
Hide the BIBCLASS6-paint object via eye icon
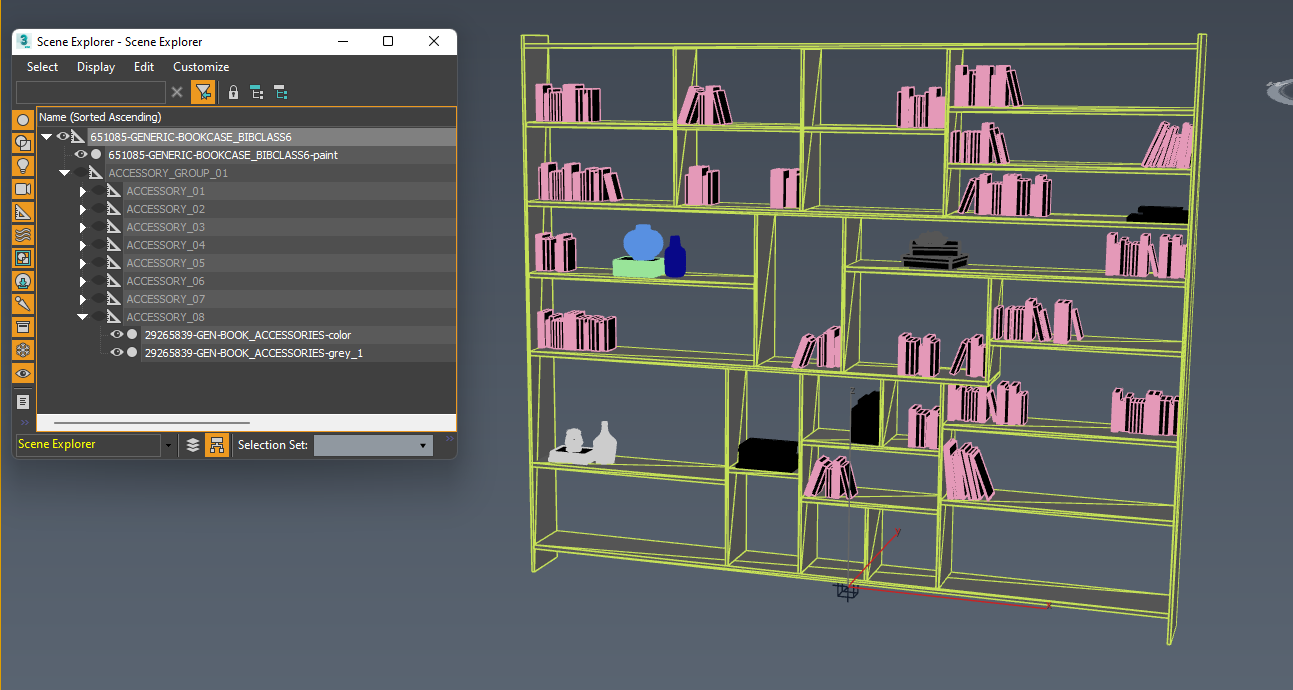81,155
